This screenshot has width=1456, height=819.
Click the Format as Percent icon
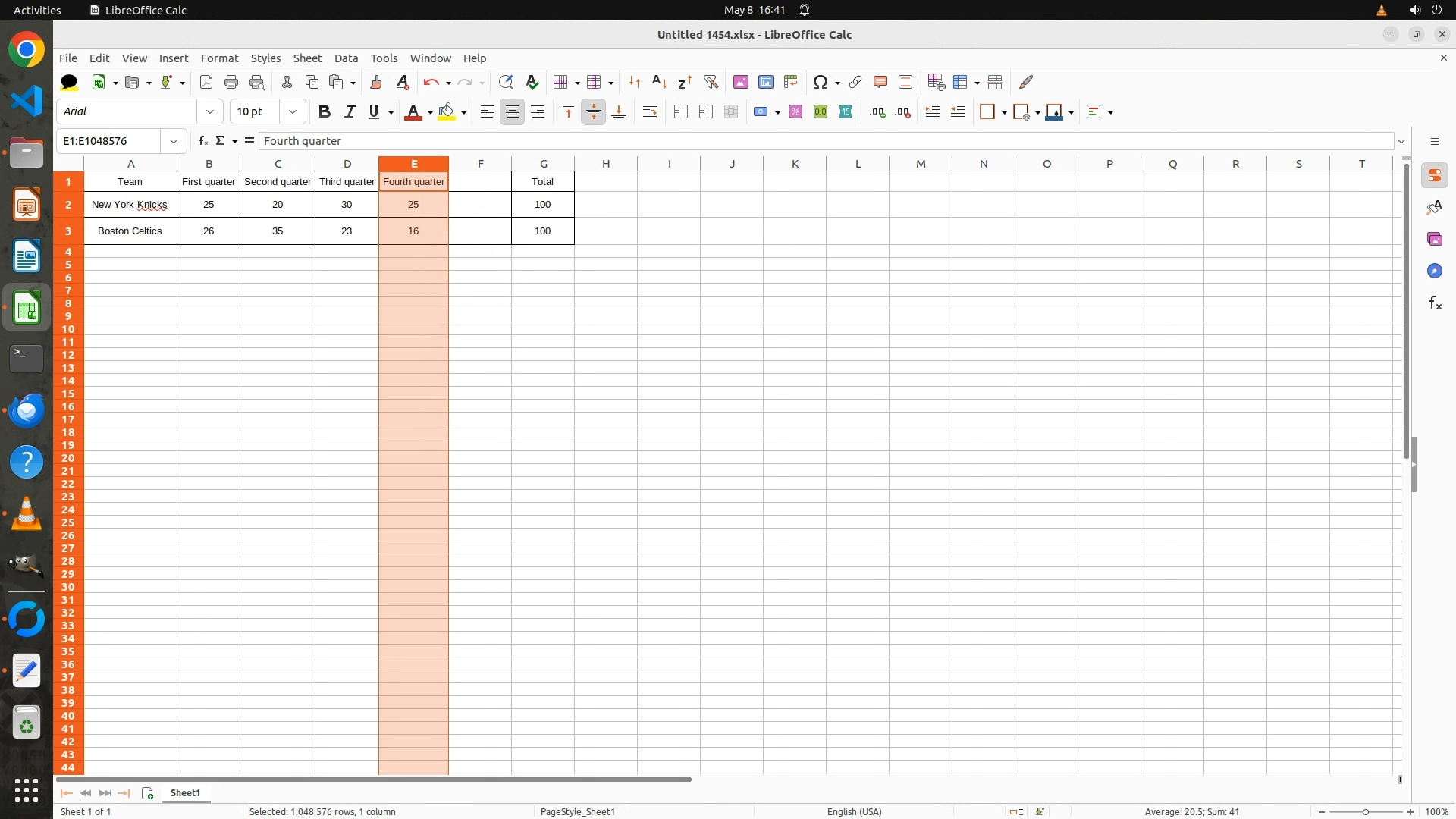point(795,111)
